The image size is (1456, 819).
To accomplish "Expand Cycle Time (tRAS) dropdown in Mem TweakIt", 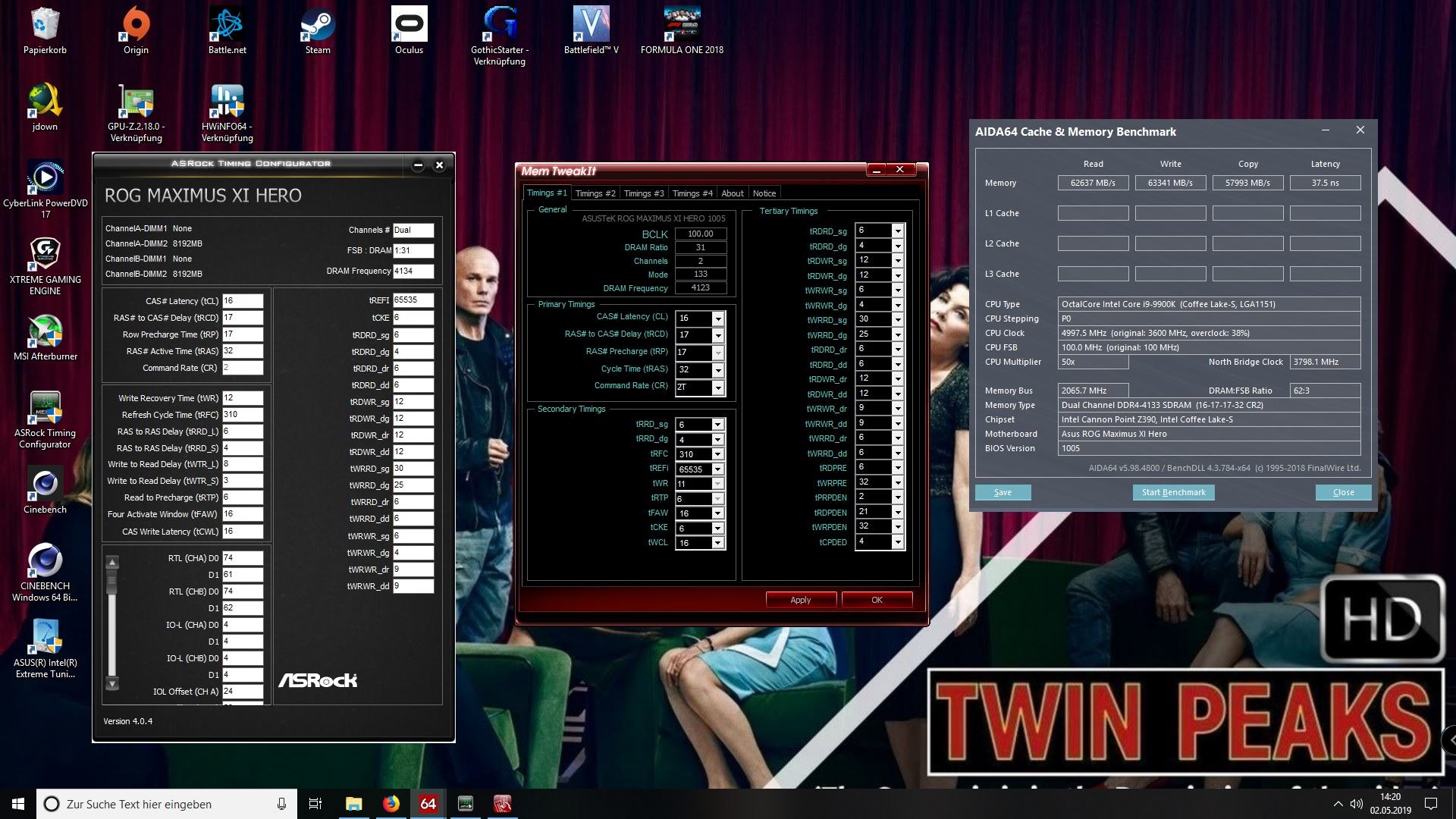I will click(x=717, y=370).
